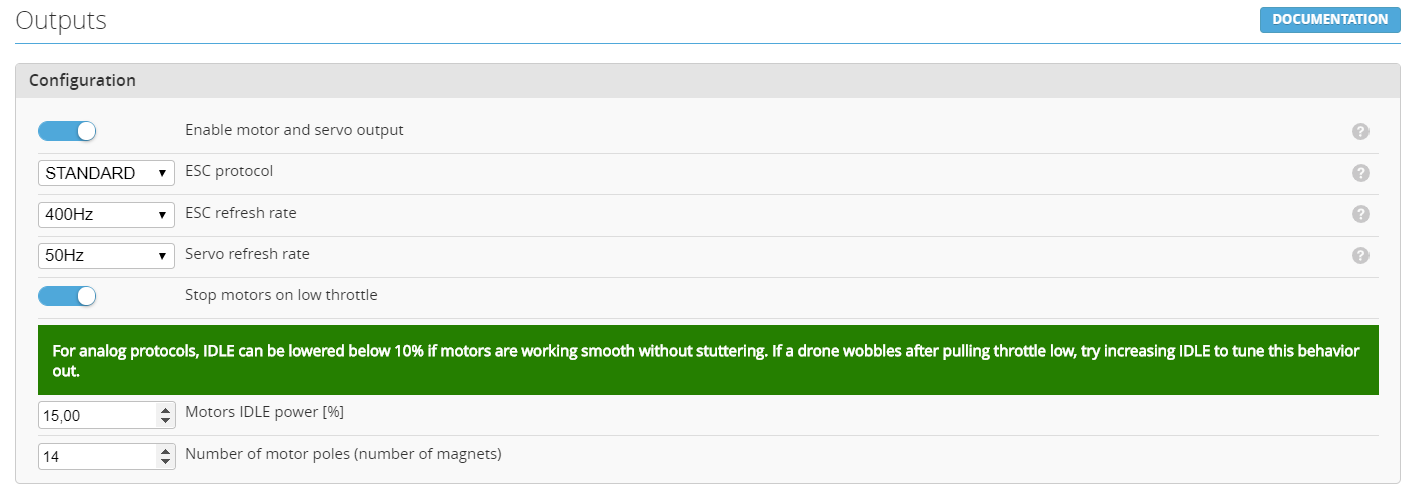The height and width of the screenshot is (493, 1412).
Task: Toggle Enable motor and servo output switch
Action: [67, 131]
